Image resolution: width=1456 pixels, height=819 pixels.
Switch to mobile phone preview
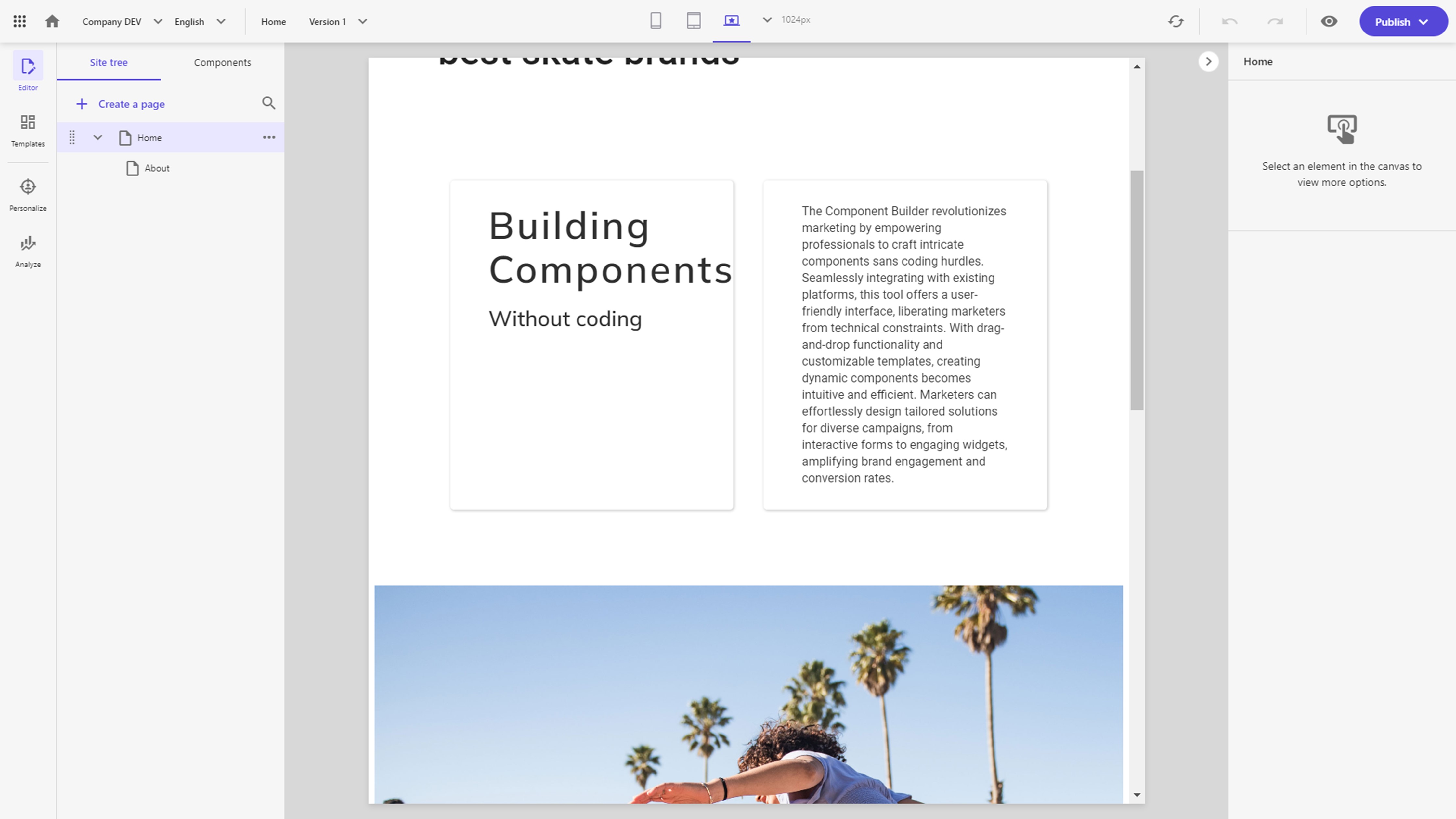coord(656,21)
